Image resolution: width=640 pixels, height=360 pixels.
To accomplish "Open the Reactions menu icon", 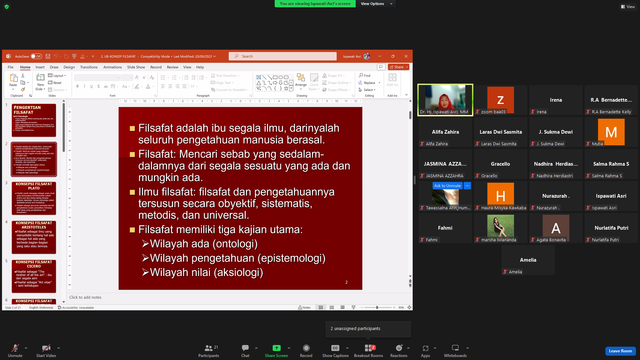I will click(x=399, y=348).
